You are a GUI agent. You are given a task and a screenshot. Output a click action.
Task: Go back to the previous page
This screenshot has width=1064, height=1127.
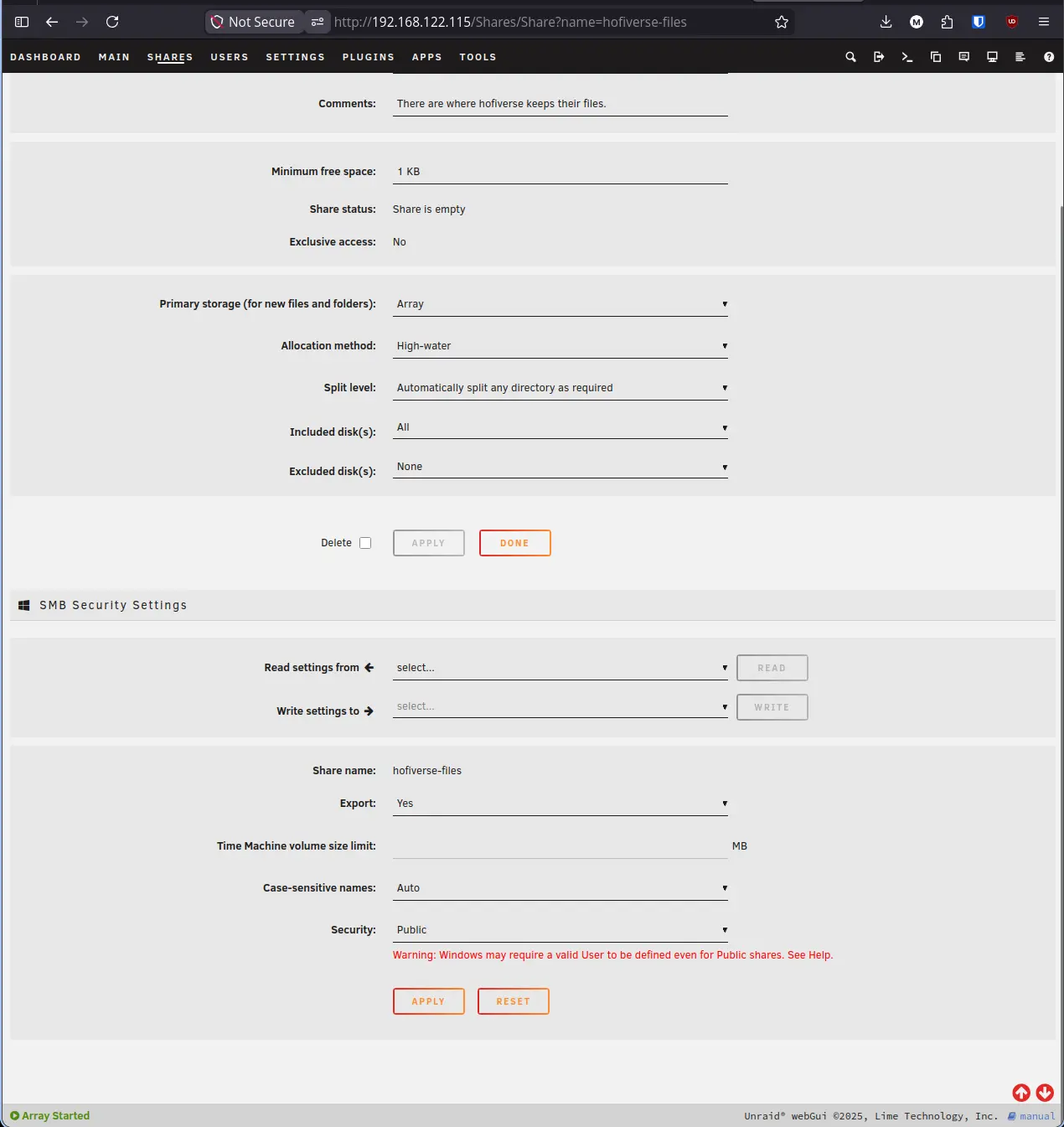(x=52, y=22)
